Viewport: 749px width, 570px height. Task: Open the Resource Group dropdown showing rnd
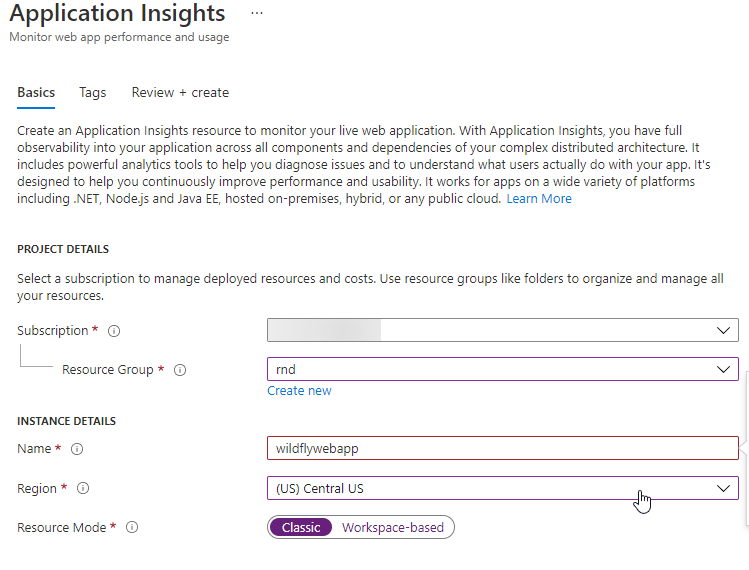(x=503, y=369)
